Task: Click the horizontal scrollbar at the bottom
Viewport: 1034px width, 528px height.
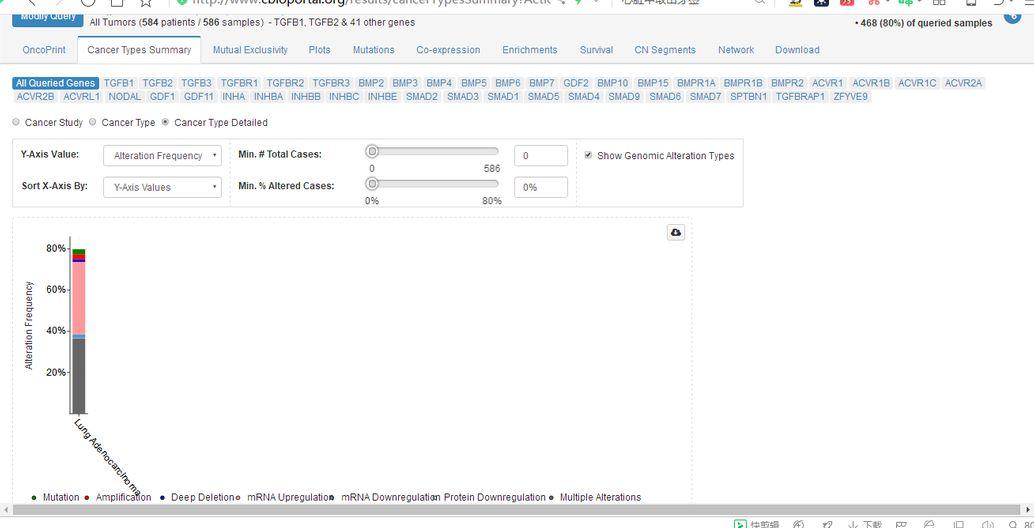Action: [x=500, y=510]
